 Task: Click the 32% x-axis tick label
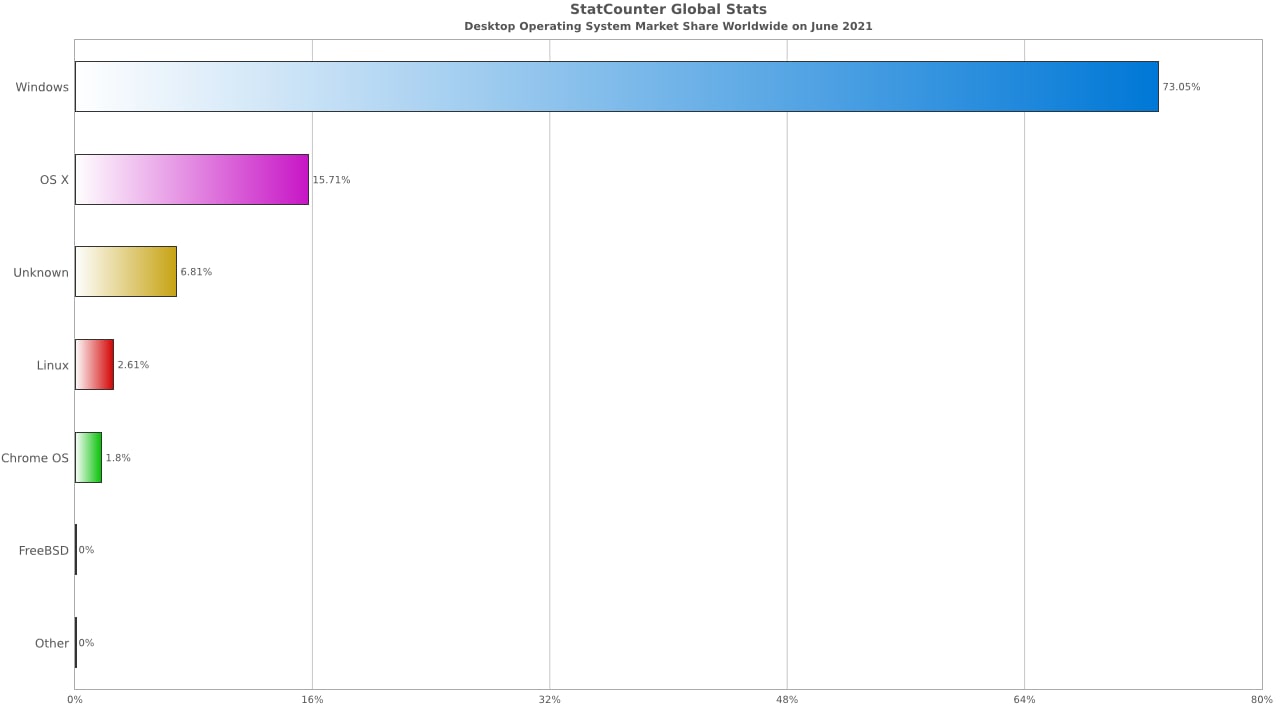coord(549,699)
